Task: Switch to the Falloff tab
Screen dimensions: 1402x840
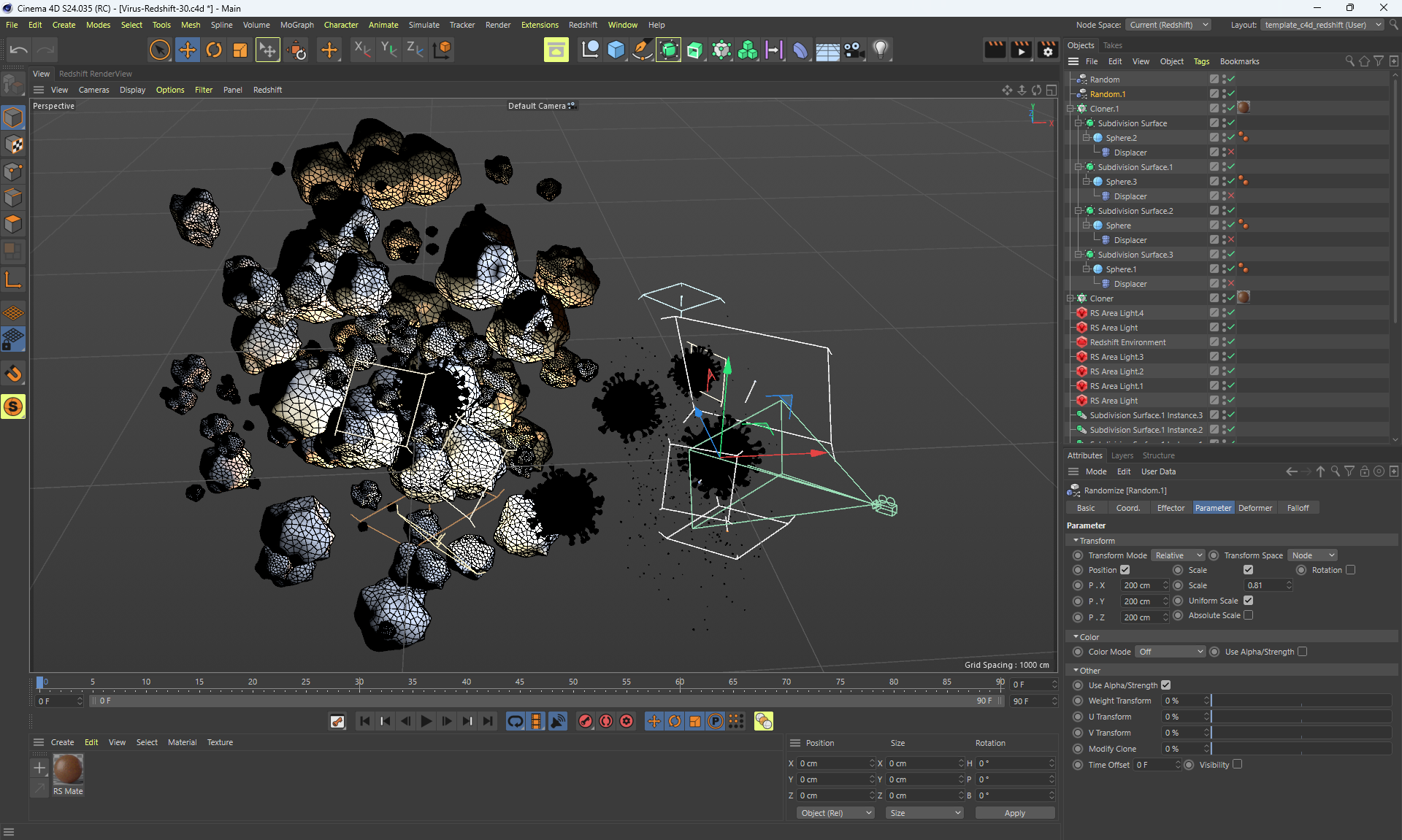Action: pos(1298,508)
